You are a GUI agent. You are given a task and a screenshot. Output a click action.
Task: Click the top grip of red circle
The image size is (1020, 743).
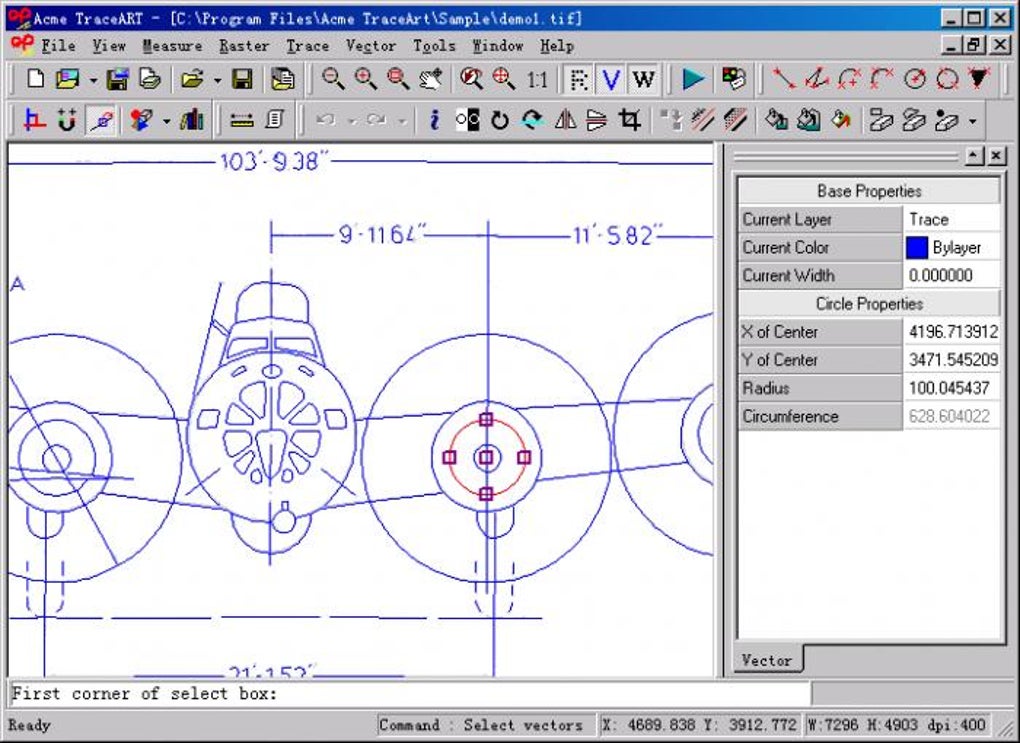[x=486, y=419]
